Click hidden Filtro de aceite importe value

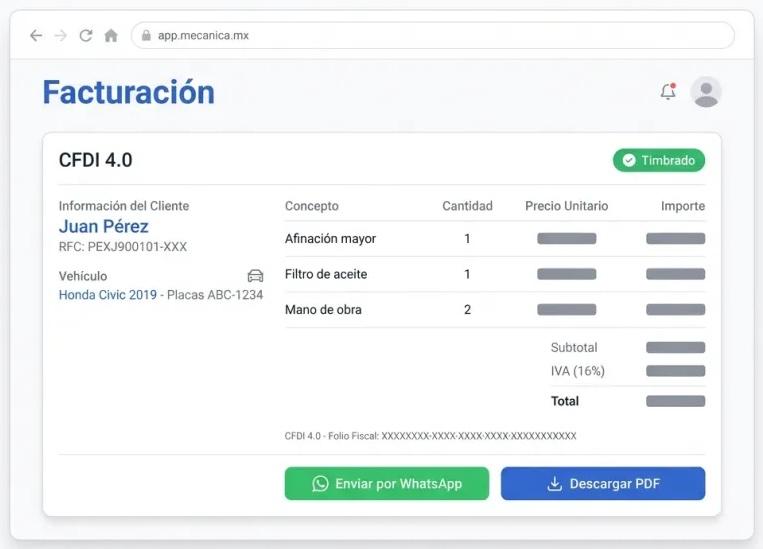click(675, 274)
